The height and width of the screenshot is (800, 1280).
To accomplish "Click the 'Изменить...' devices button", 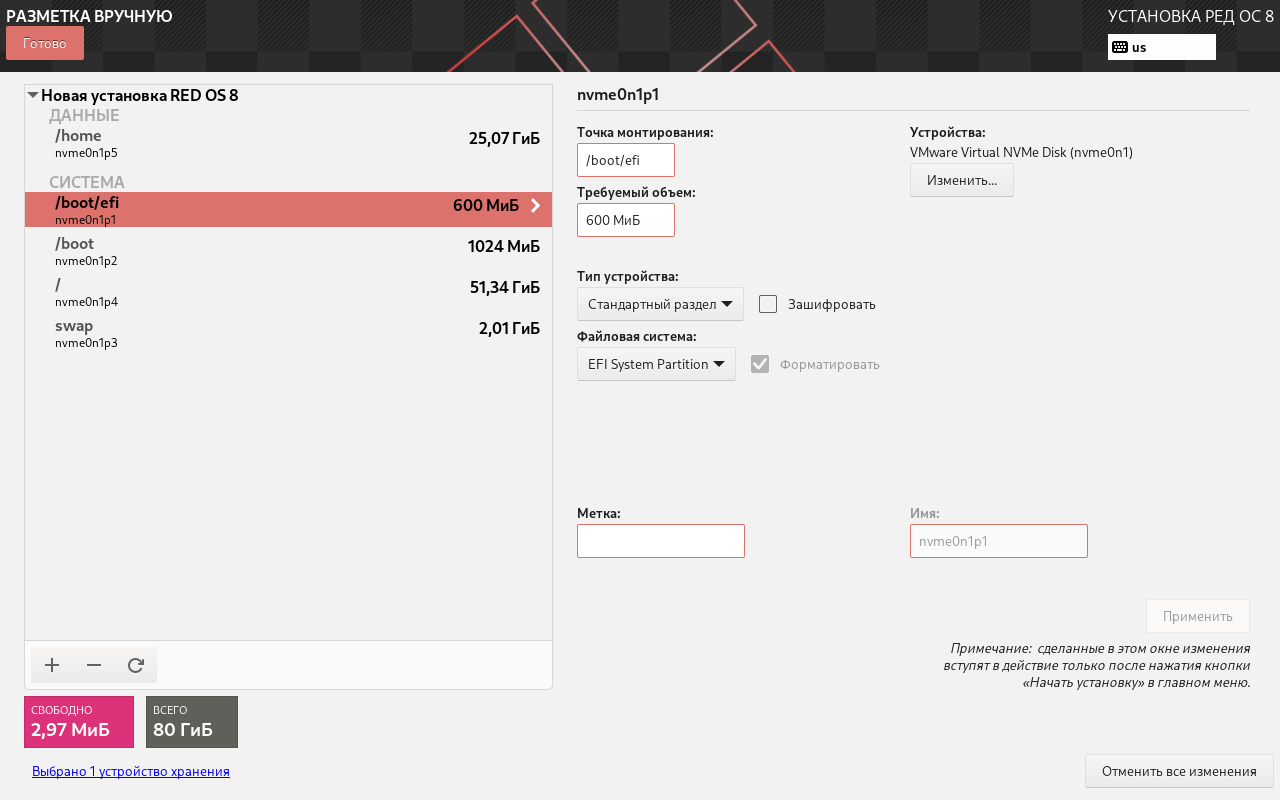I will click(x=962, y=180).
